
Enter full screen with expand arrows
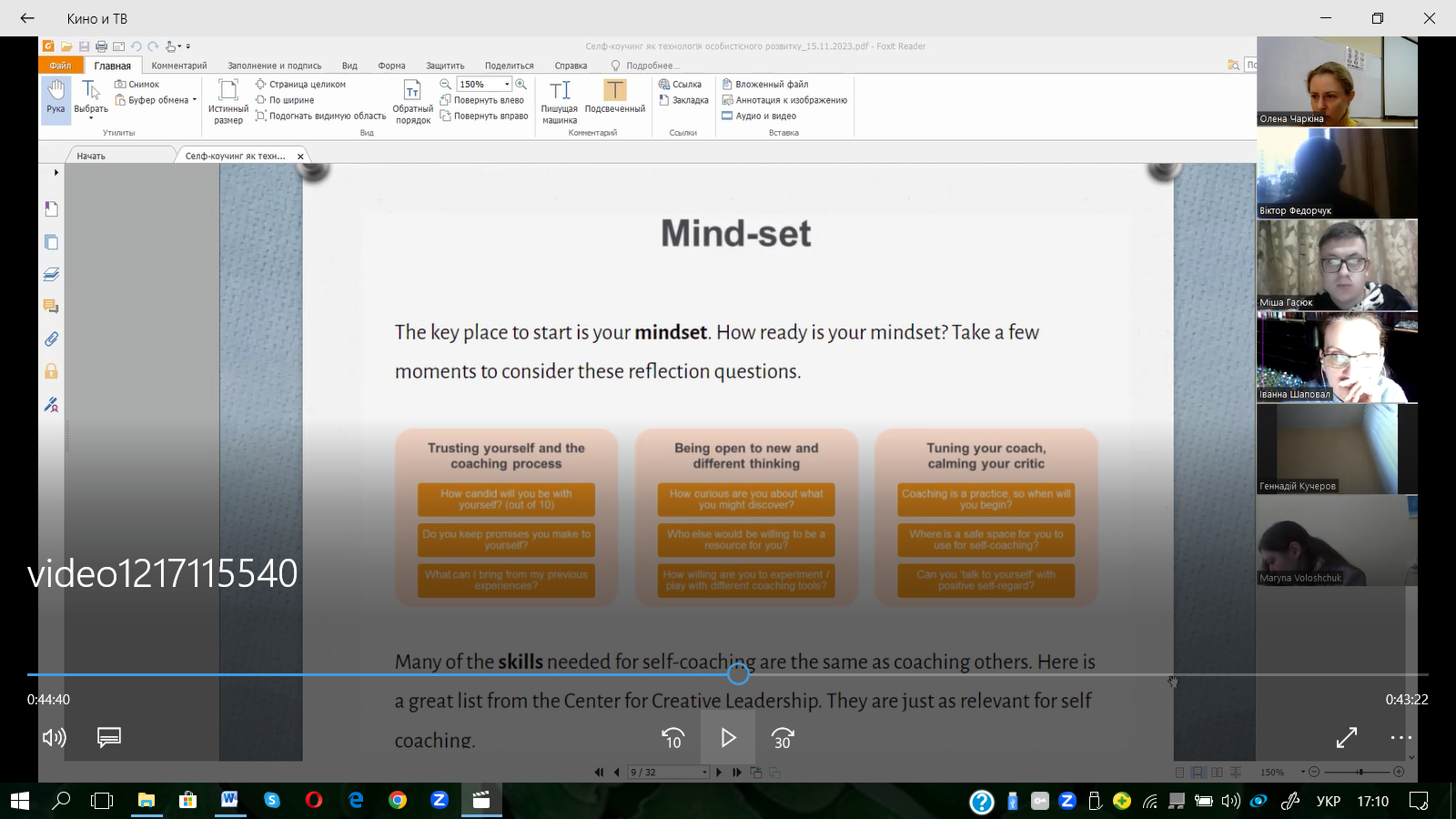click(1347, 738)
